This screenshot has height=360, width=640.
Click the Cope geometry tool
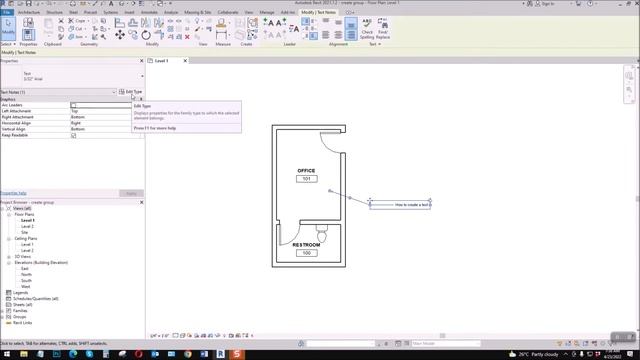point(77,20)
